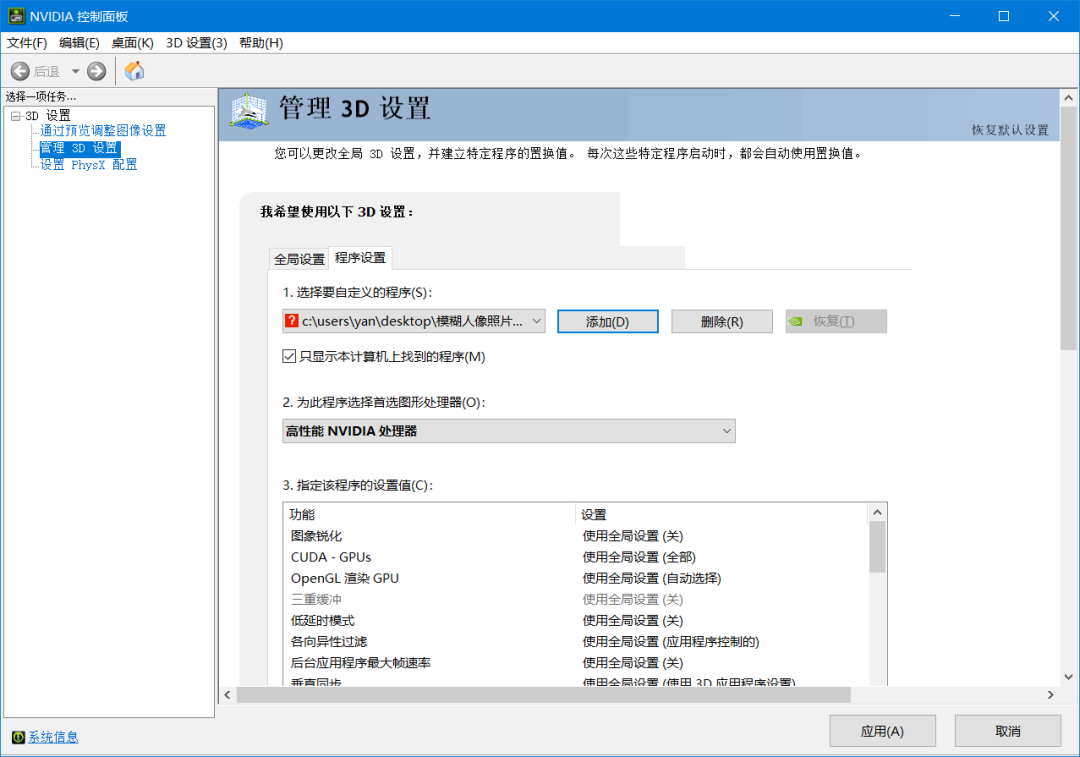Click the settings list scrollbar thumb
Image resolution: width=1080 pixels, height=757 pixels.
click(877, 547)
